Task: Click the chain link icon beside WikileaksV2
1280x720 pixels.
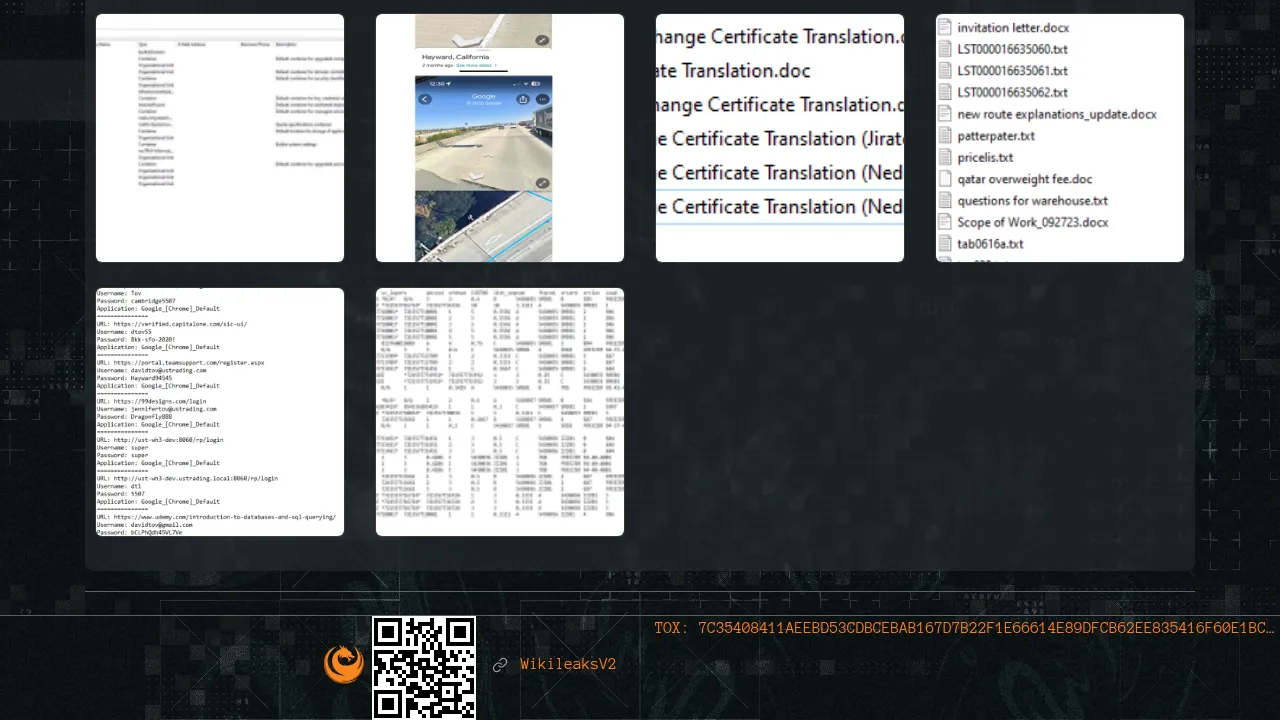Action: 500,665
